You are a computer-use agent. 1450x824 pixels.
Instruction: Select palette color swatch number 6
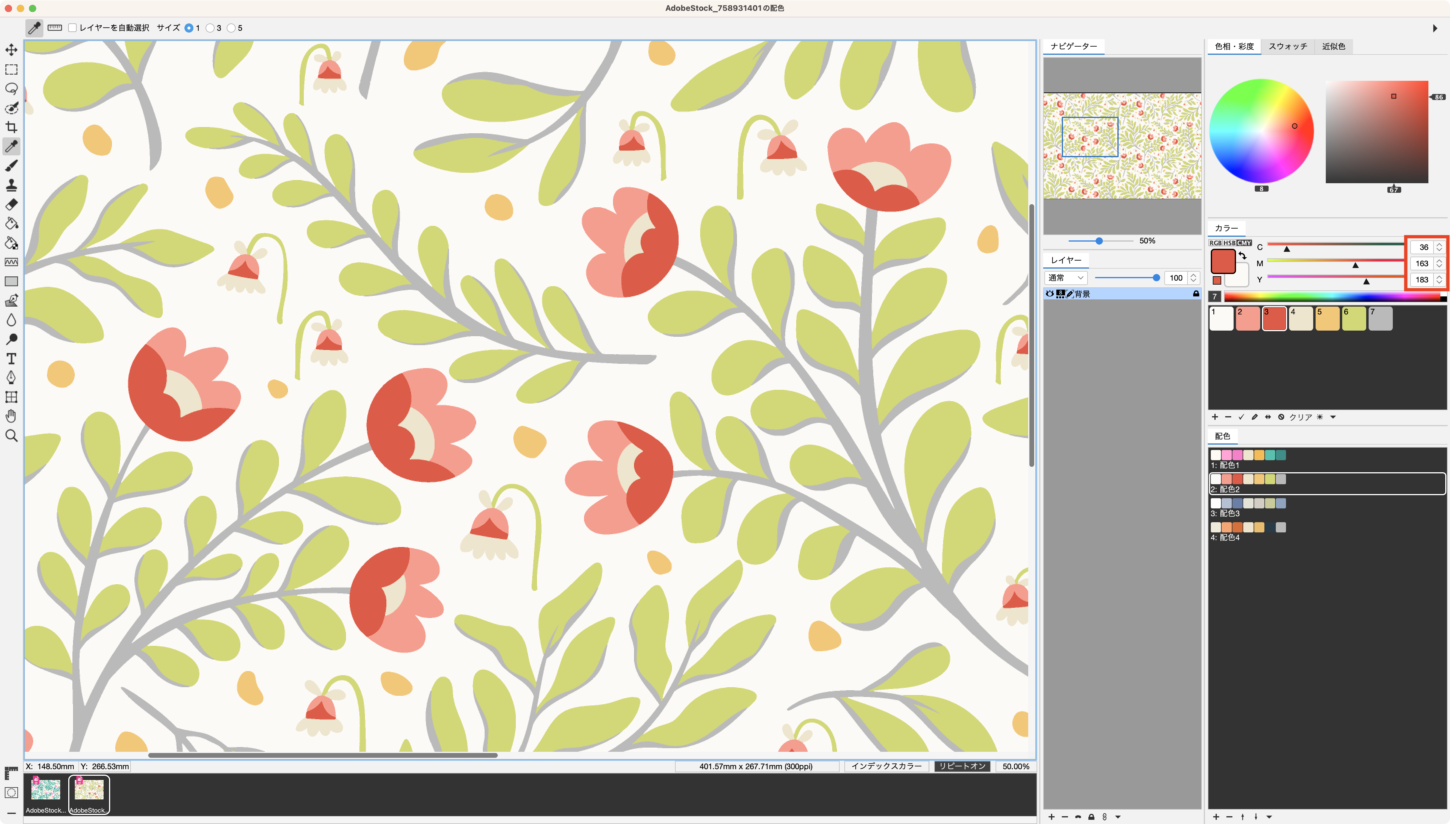(x=1354, y=319)
